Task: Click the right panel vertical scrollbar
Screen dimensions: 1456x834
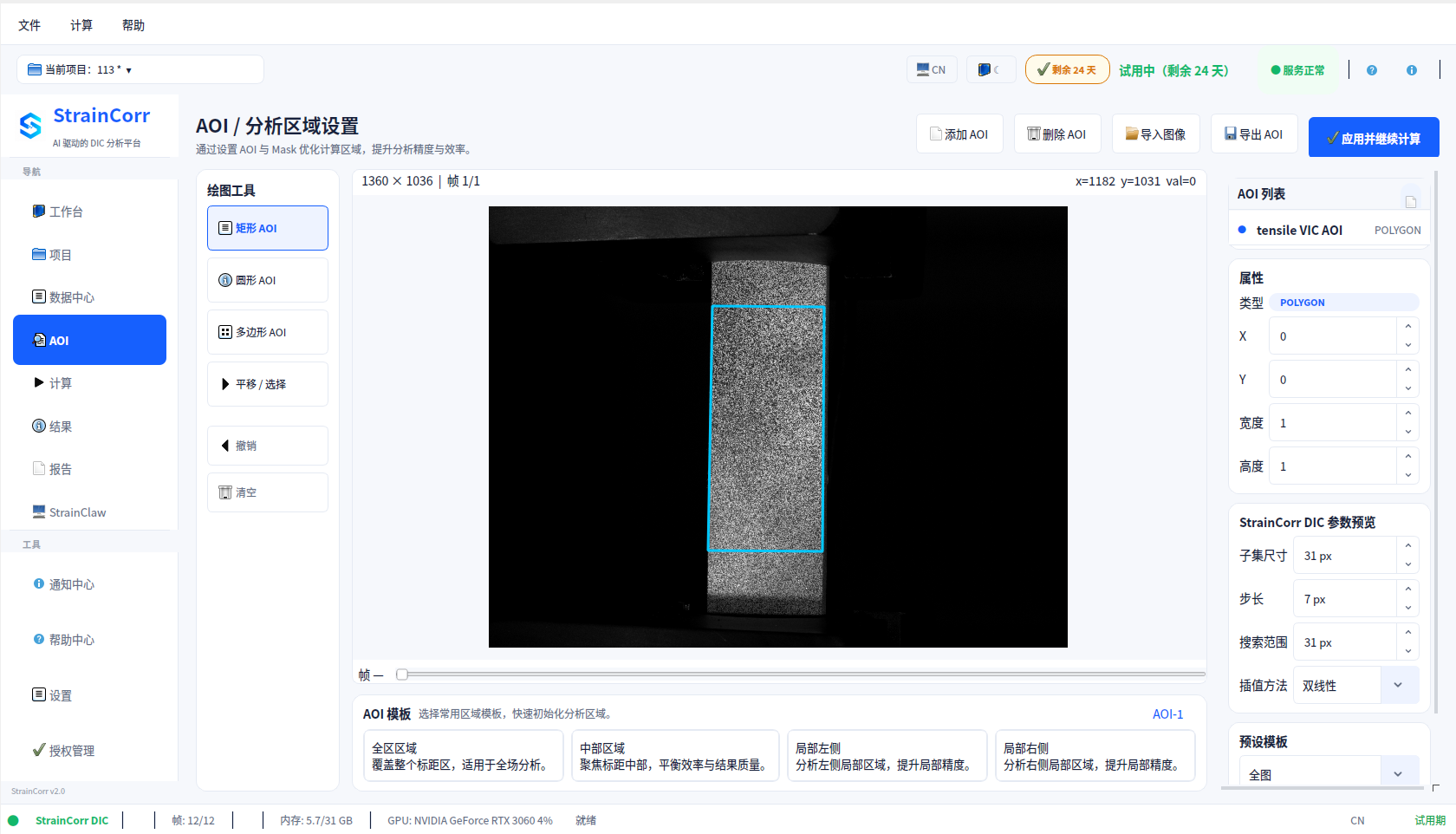Action: tap(1436, 442)
